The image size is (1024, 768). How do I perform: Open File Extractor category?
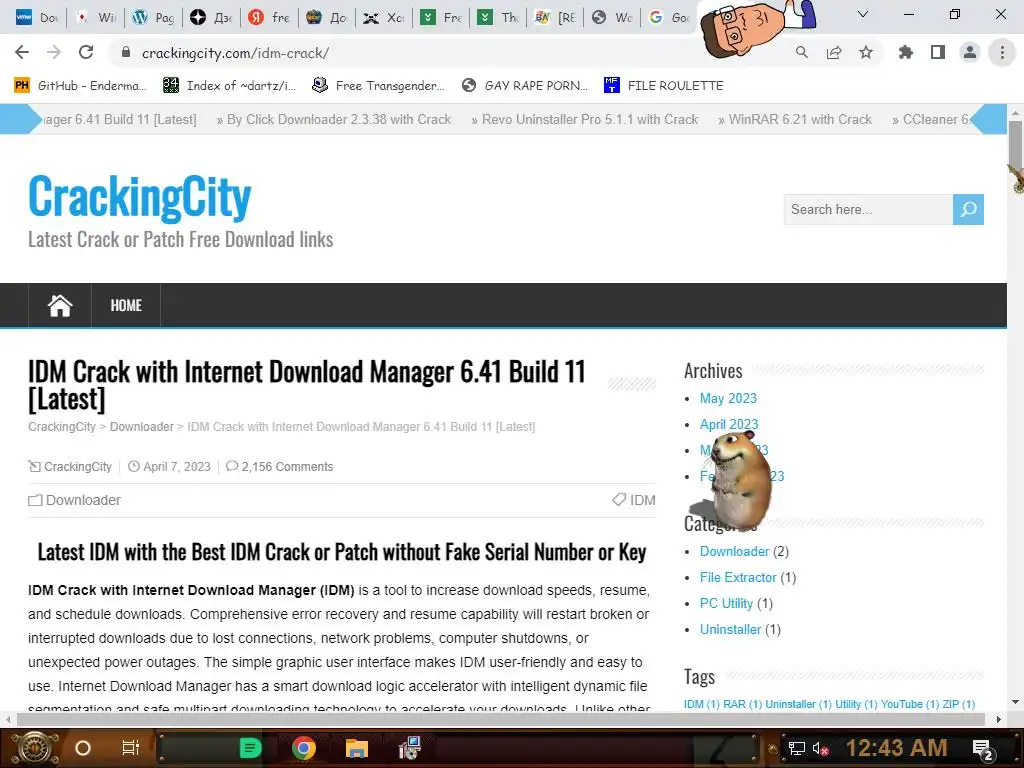[x=738, y=577]
